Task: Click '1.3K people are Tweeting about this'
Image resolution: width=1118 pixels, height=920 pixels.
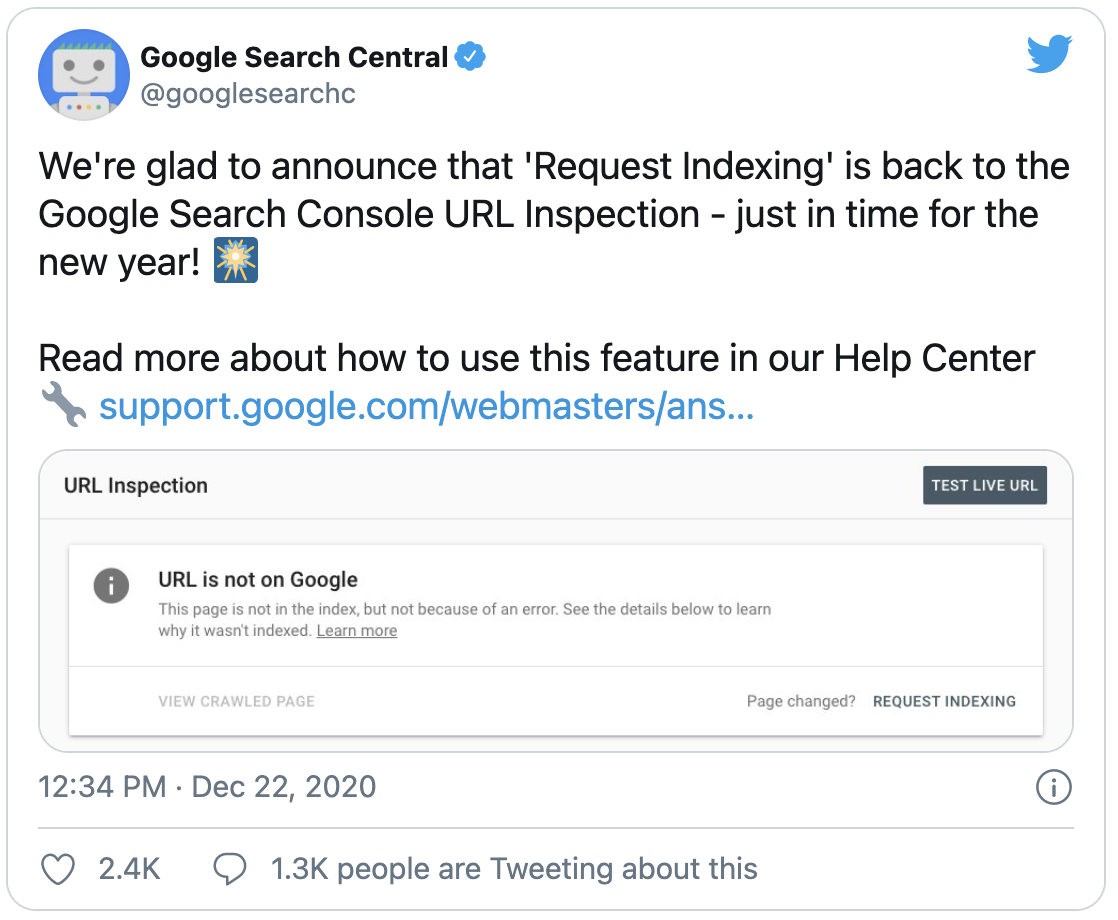Action: pyautogui.click(x=513, y=869)
